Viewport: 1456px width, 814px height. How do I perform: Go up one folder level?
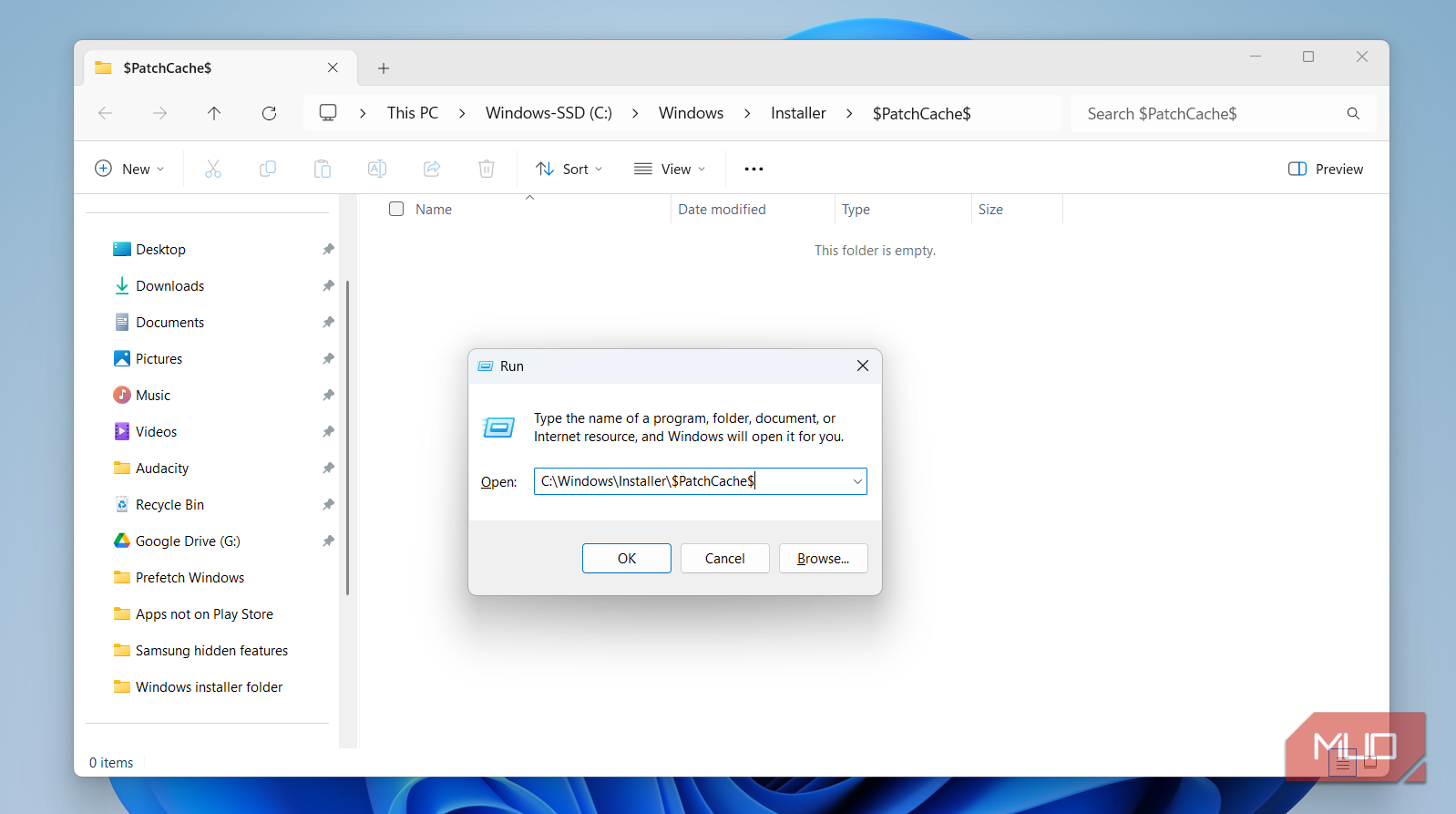click(x=214, y=113)
